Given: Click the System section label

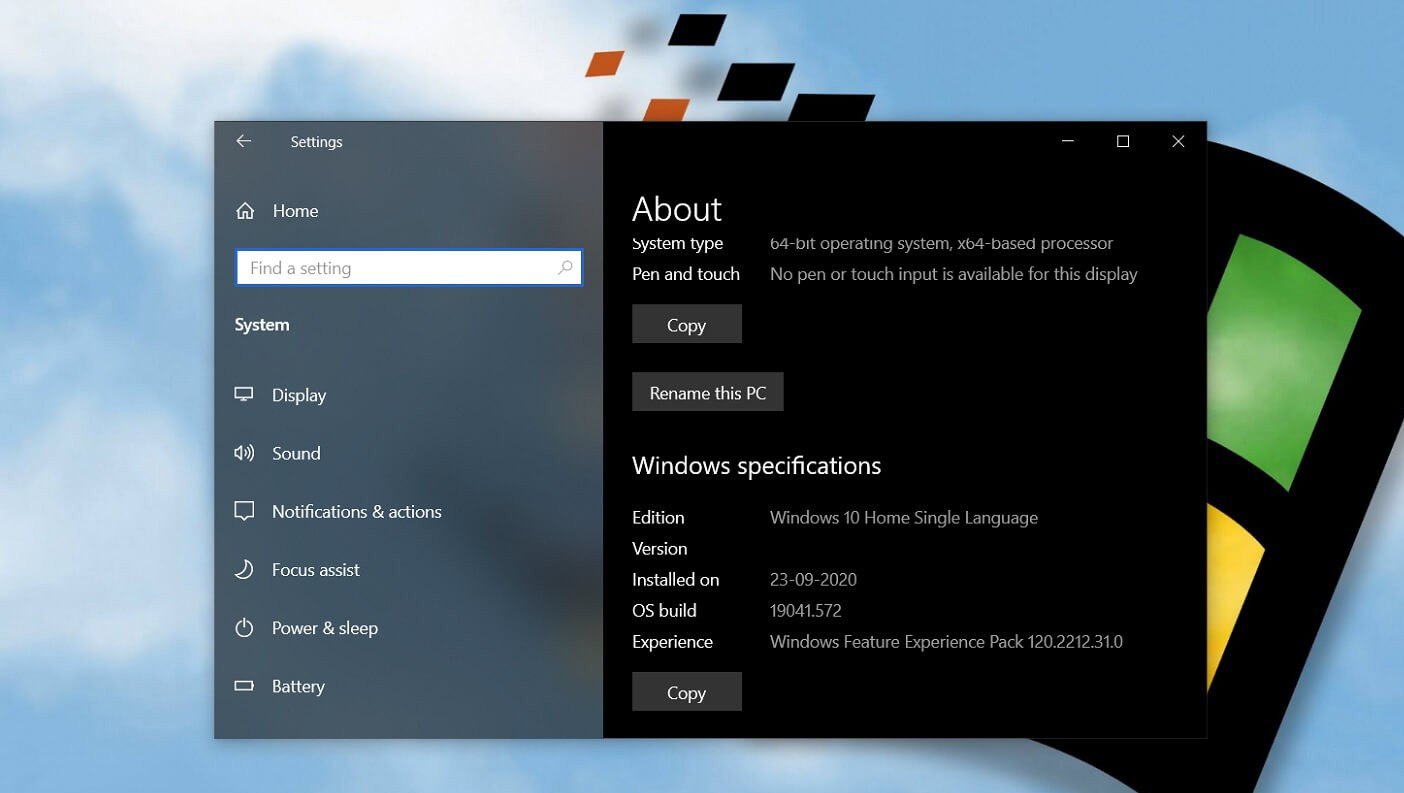Looking at the screenshot, I should coord(262,325).
